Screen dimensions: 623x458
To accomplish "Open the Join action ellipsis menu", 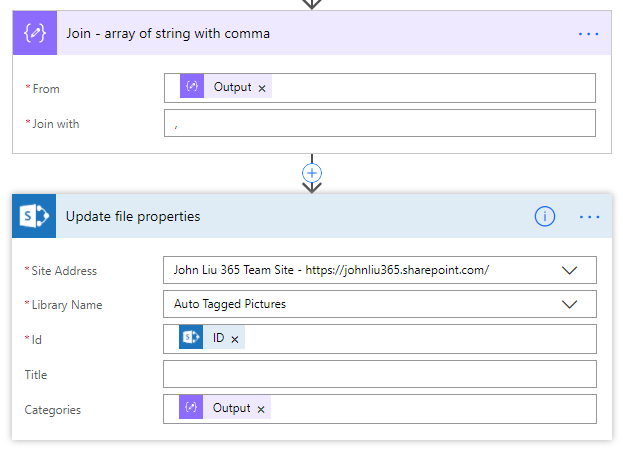I will pyautogui.click(x=589, y=34).
